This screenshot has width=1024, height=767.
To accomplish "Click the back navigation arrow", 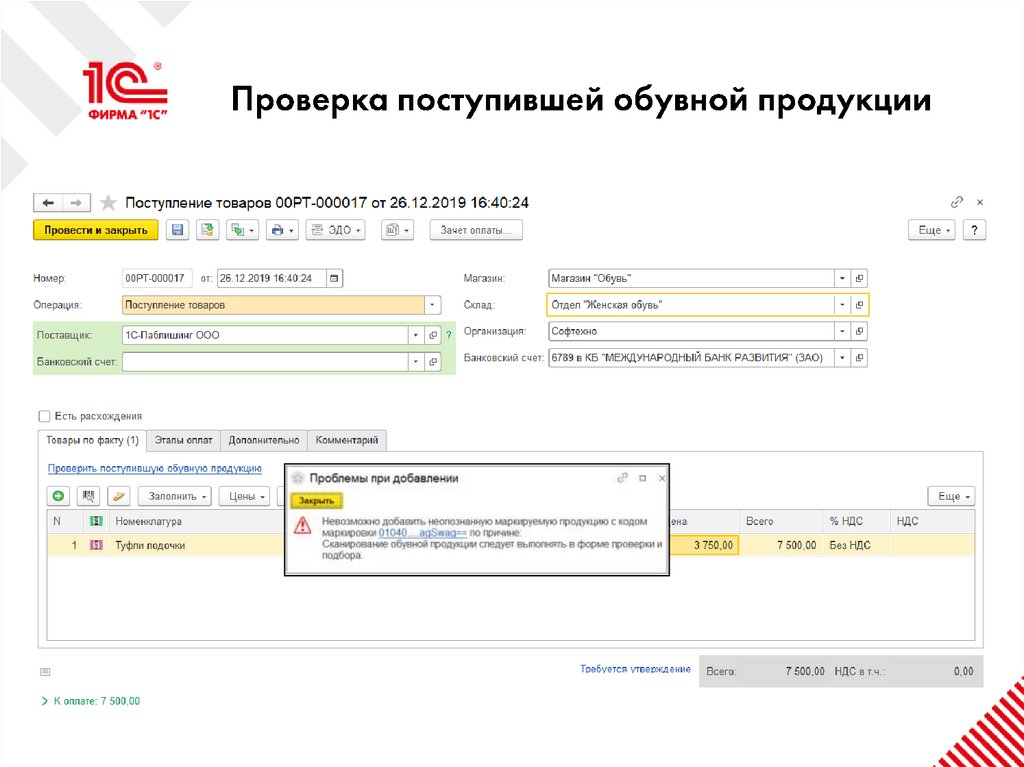I will pyautogui.click(x=48, y=201).
